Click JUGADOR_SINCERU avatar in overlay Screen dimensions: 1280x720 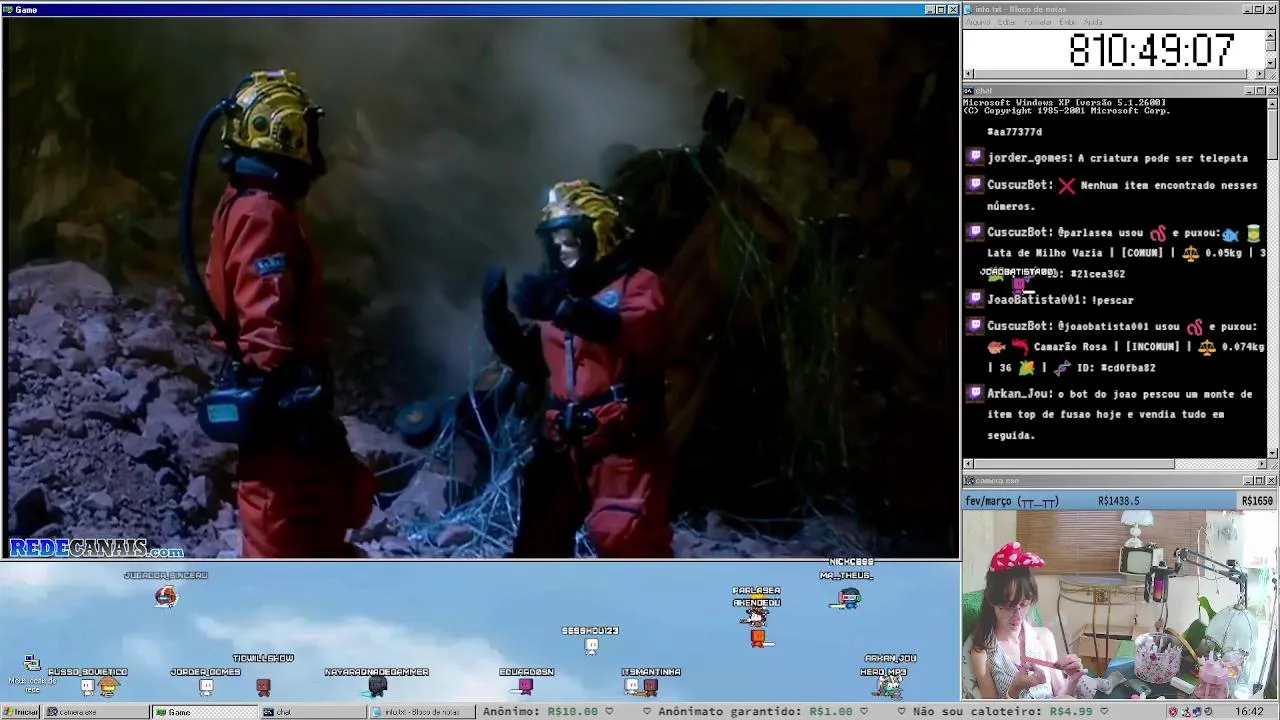166,597
